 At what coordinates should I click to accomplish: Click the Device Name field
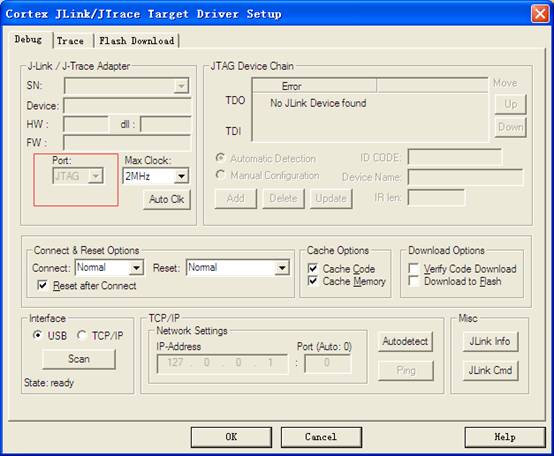click(465, 177)
